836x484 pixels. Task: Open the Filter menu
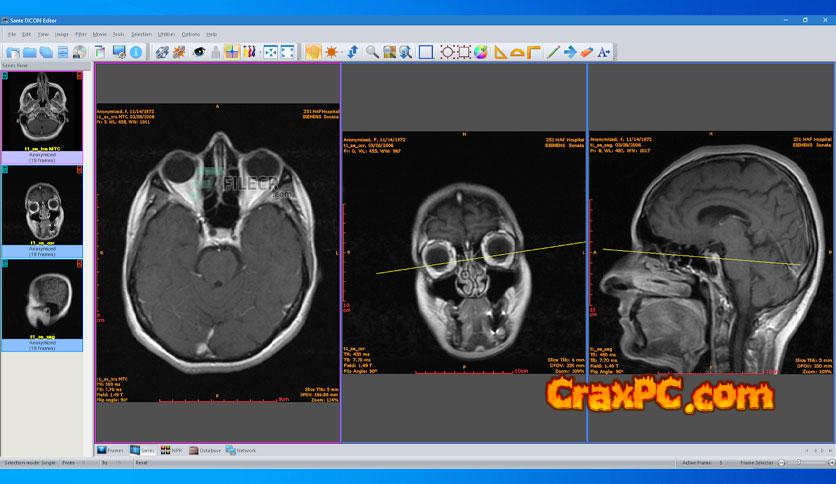pyautogui.click(x=80, y=34)
